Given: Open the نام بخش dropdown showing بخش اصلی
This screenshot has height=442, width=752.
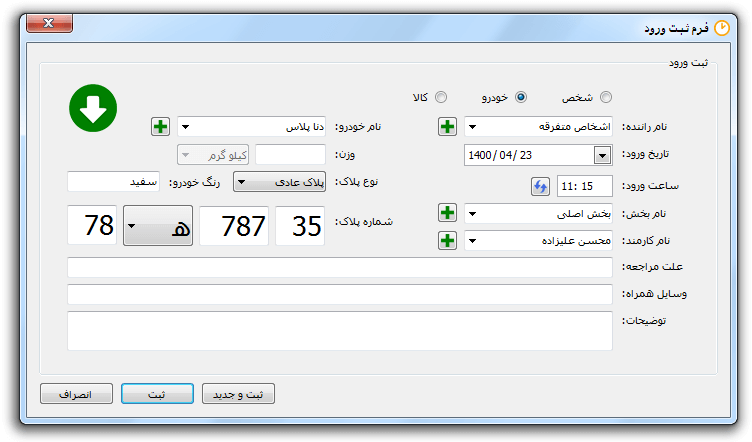Looking at the screenshot, I should coord(538,213).
